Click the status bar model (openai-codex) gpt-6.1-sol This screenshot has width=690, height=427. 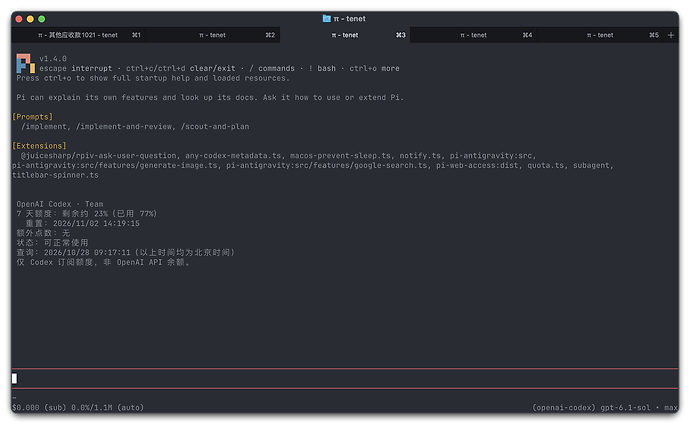(x=591, y=408)
